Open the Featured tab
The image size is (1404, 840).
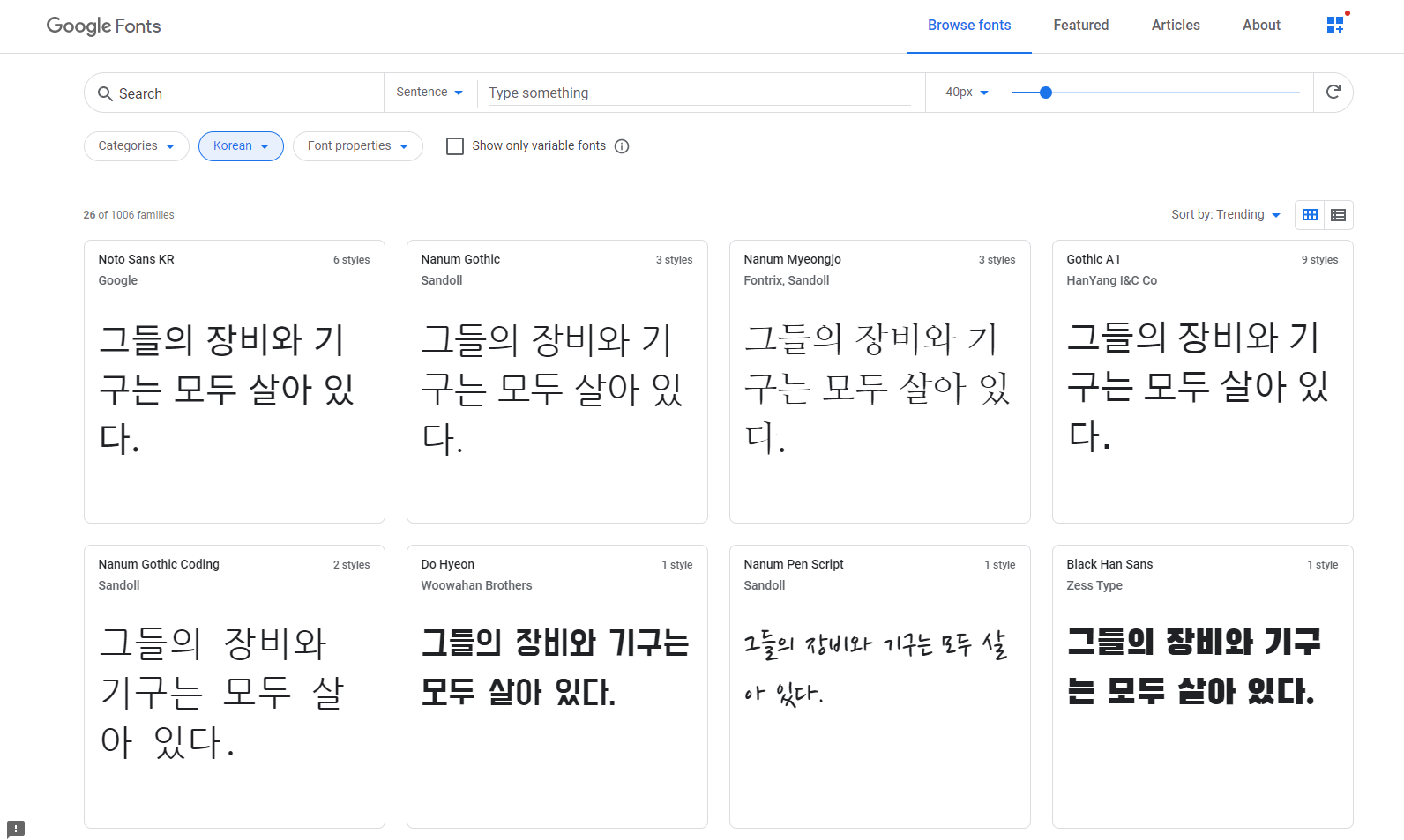pyautogui.click(x=1081, y=26)
